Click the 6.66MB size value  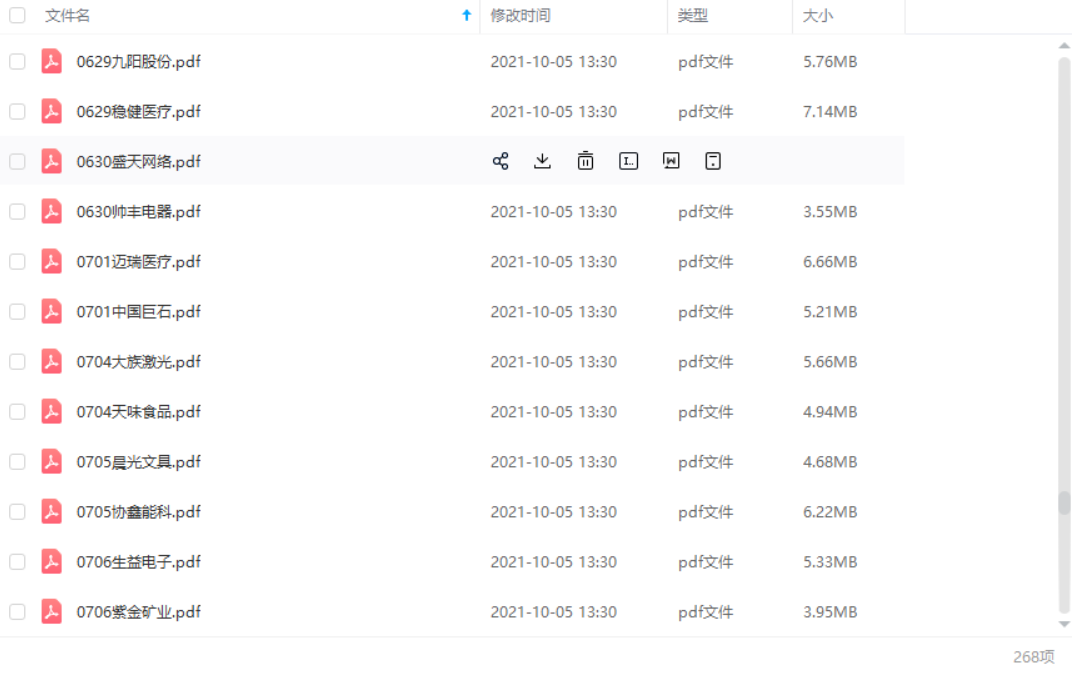[x=830, y=262]
